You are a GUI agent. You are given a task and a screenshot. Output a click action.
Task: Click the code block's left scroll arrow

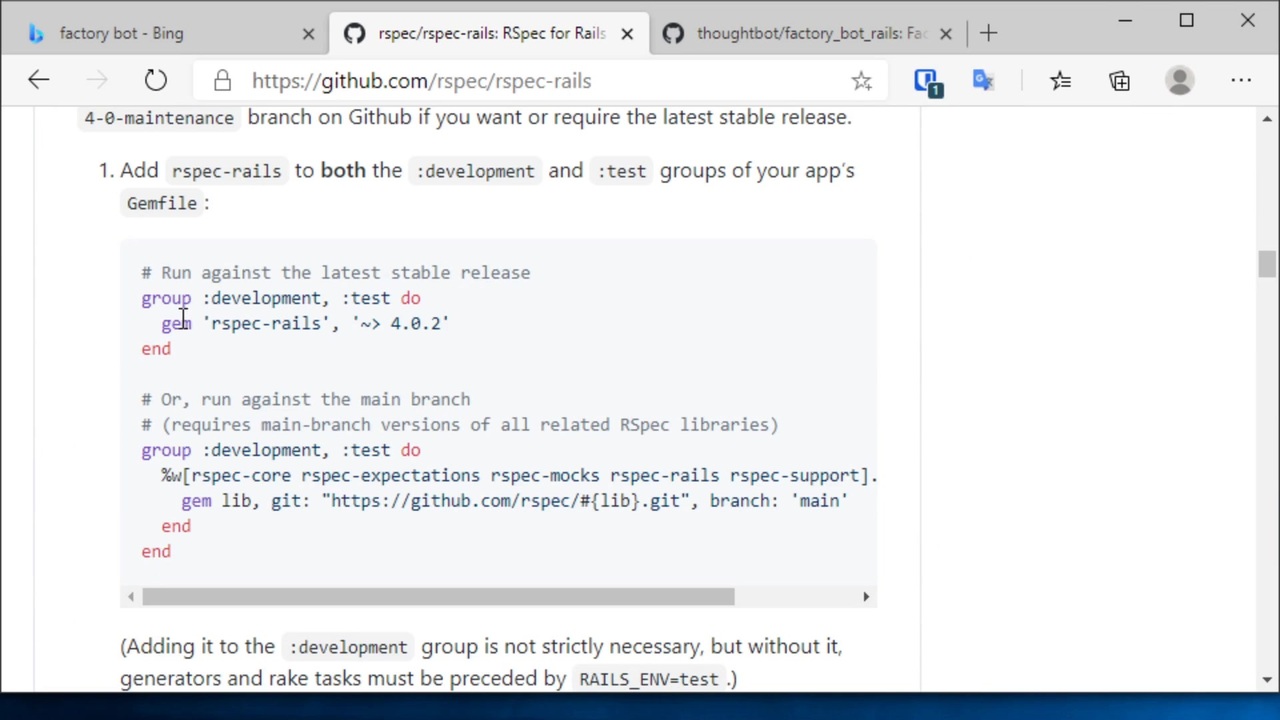pyautogui.click(x=131, y=597)
